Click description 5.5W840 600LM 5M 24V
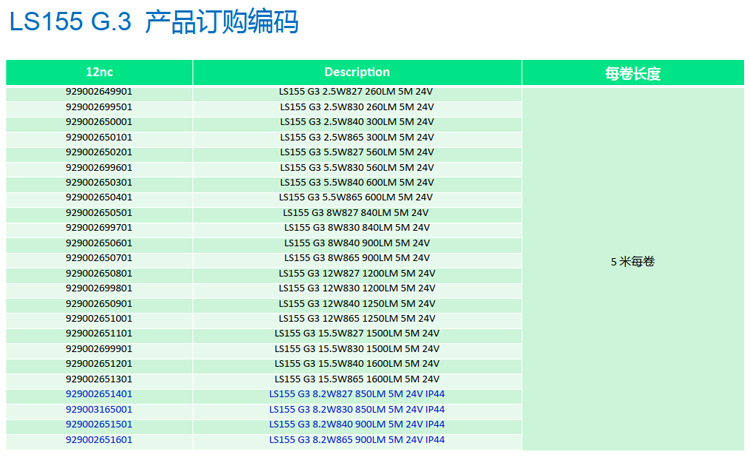The image size is (750, 460). coord(357,182)
